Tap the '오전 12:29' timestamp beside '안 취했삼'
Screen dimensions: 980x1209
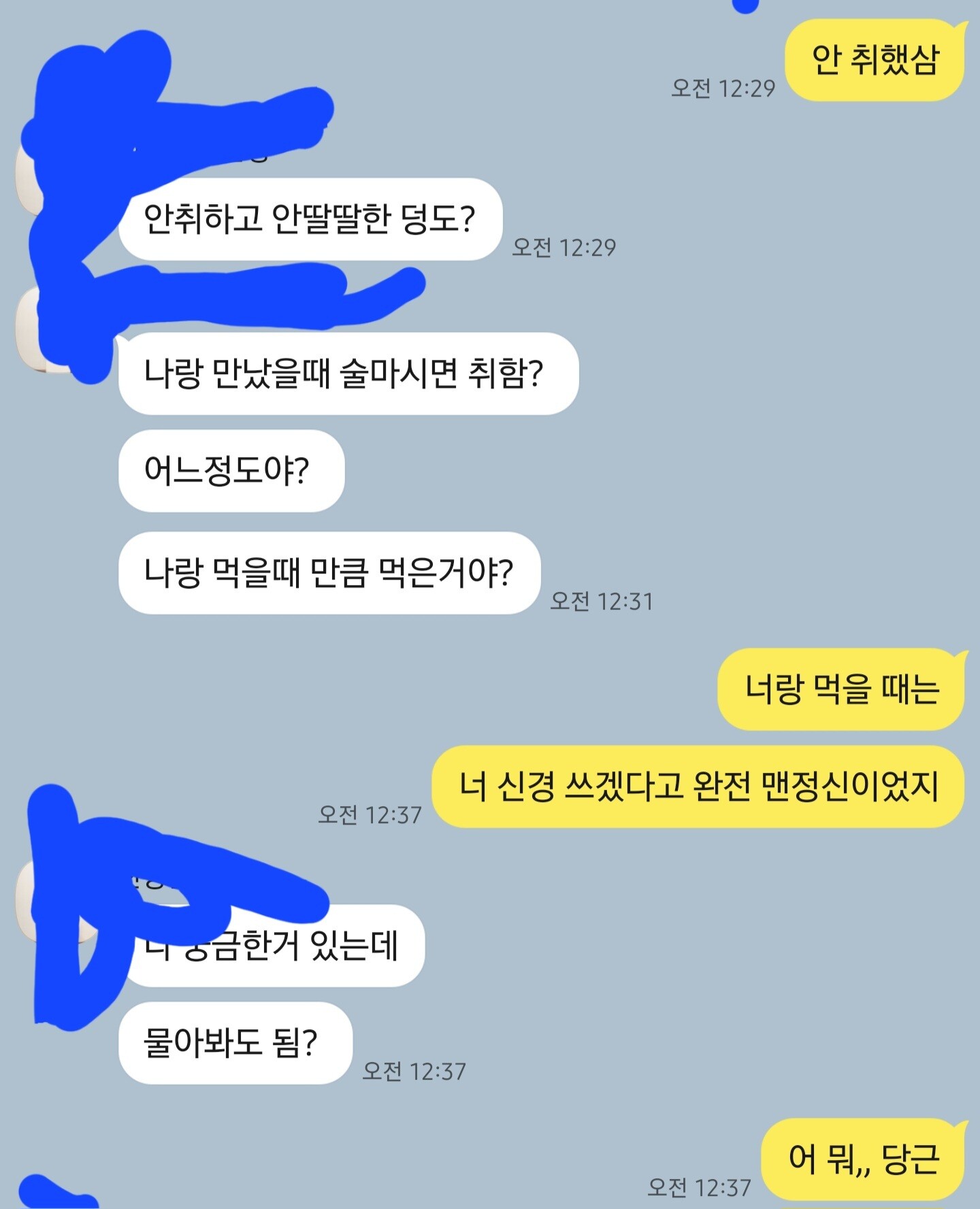click(723, 88)
